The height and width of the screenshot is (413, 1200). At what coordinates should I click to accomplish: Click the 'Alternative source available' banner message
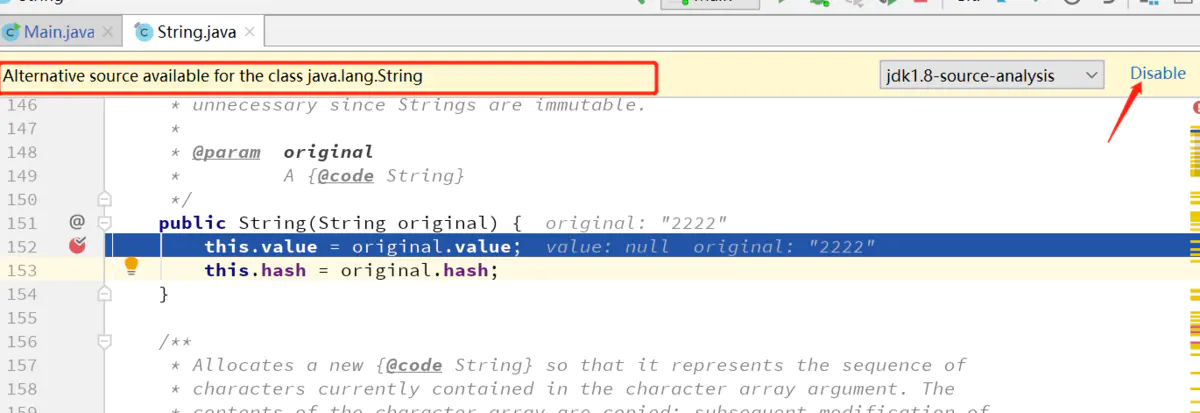[x=213, y=76]
